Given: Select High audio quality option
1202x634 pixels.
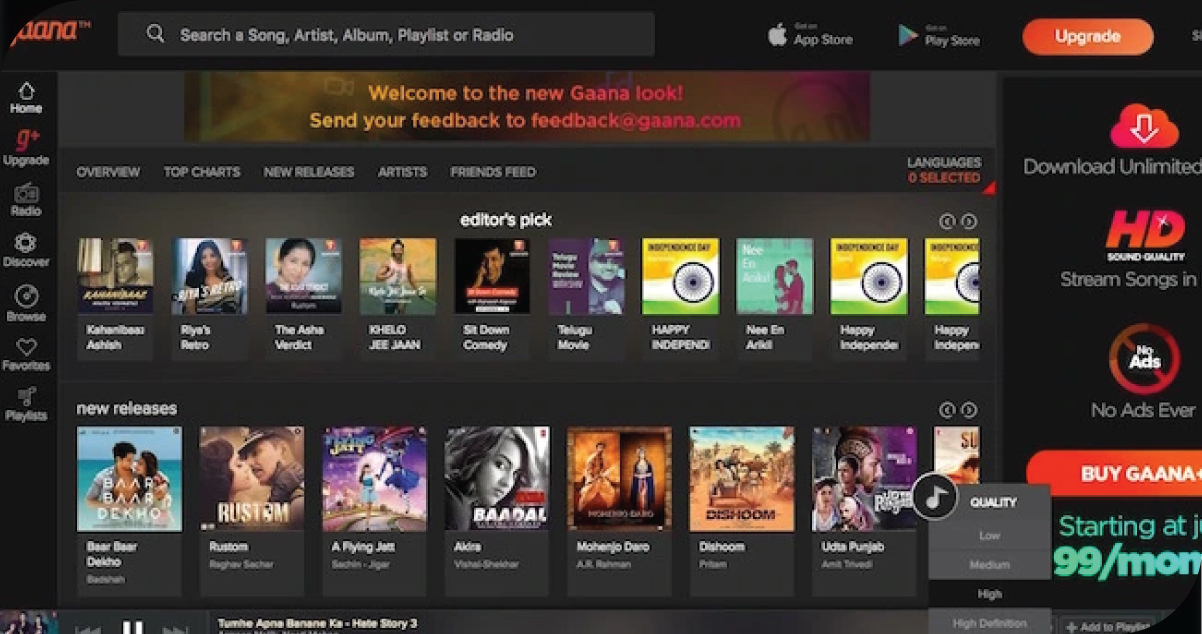Looking at the screenshot, I should (989, 594).
